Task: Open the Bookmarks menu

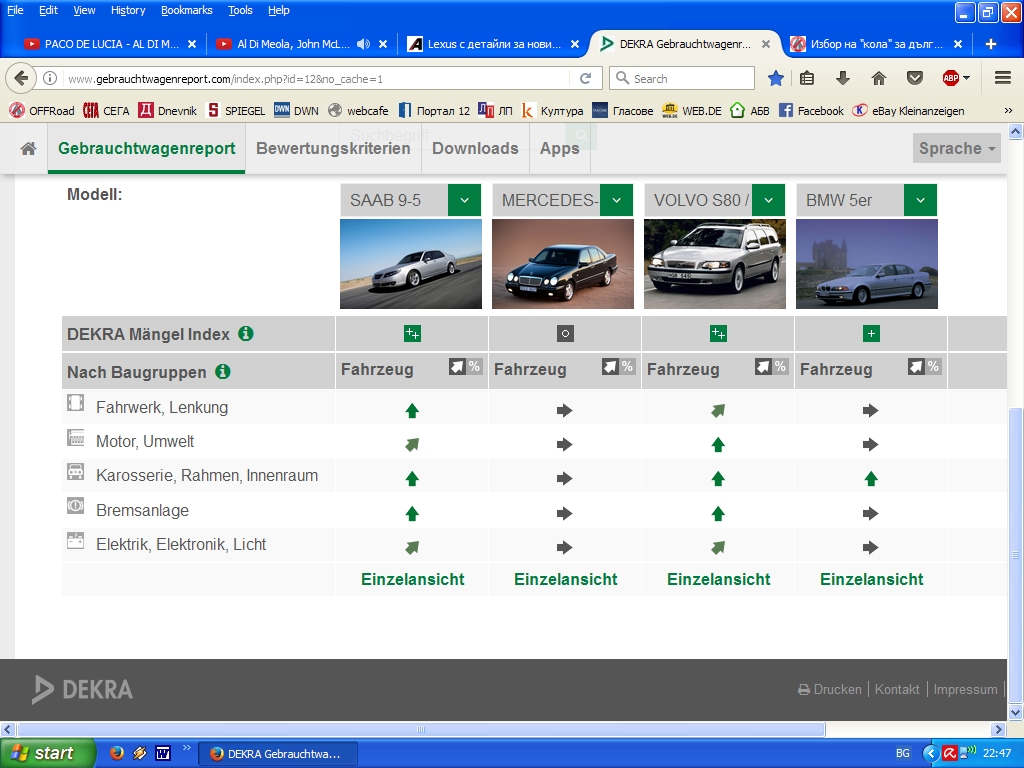Action: 186,10
